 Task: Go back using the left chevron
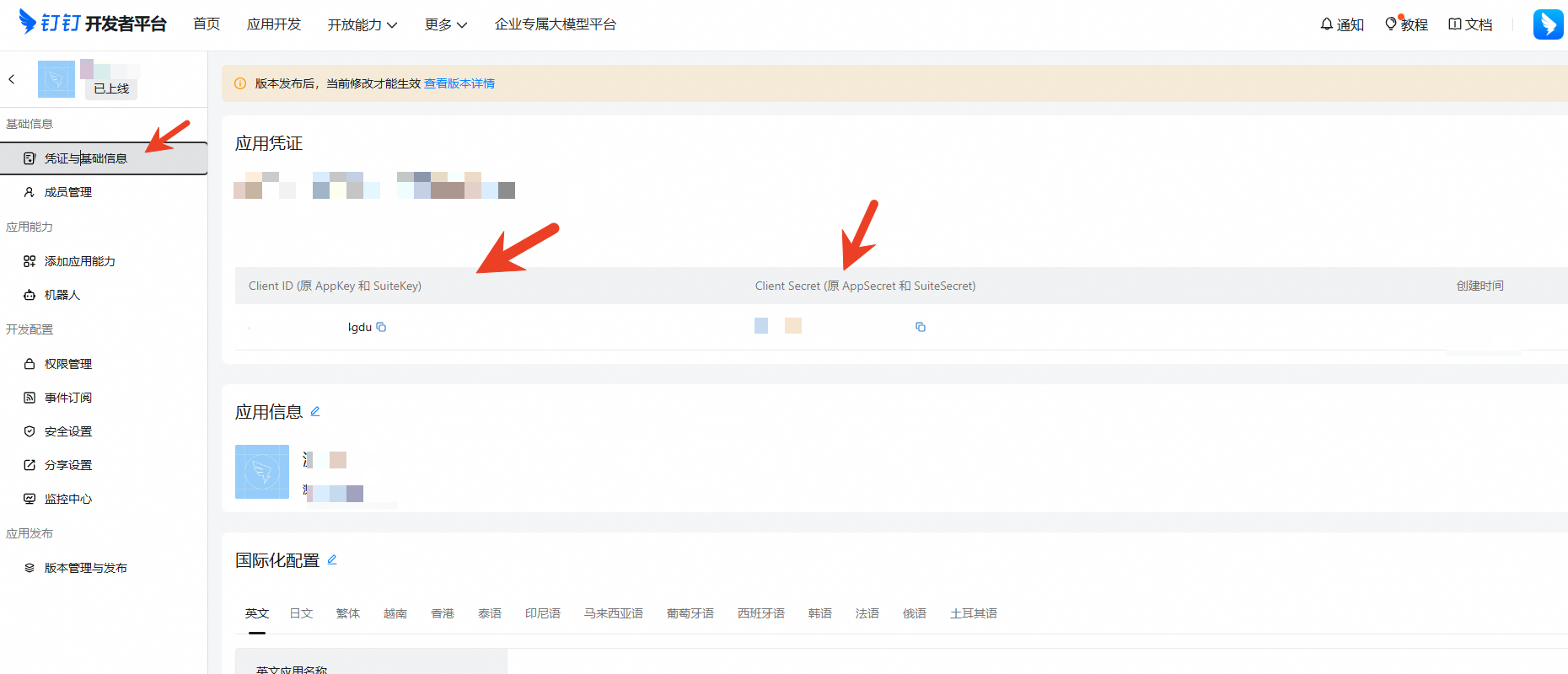[x=12, y=79]
